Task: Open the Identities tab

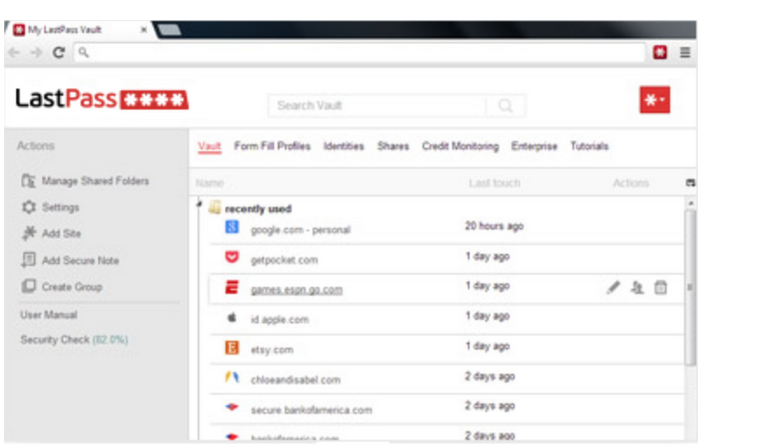Action: 344,146
